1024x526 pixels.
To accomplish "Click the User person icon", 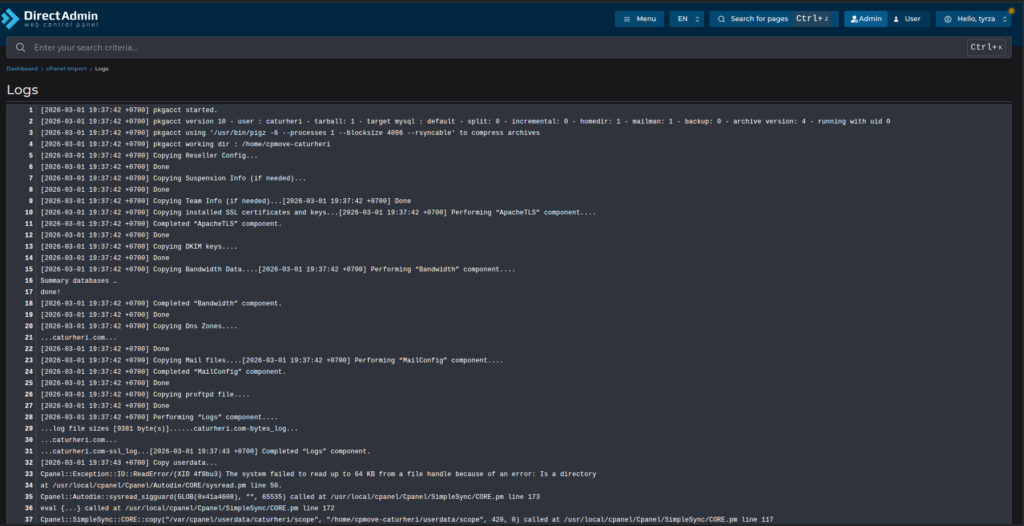I will pos(896,19).
